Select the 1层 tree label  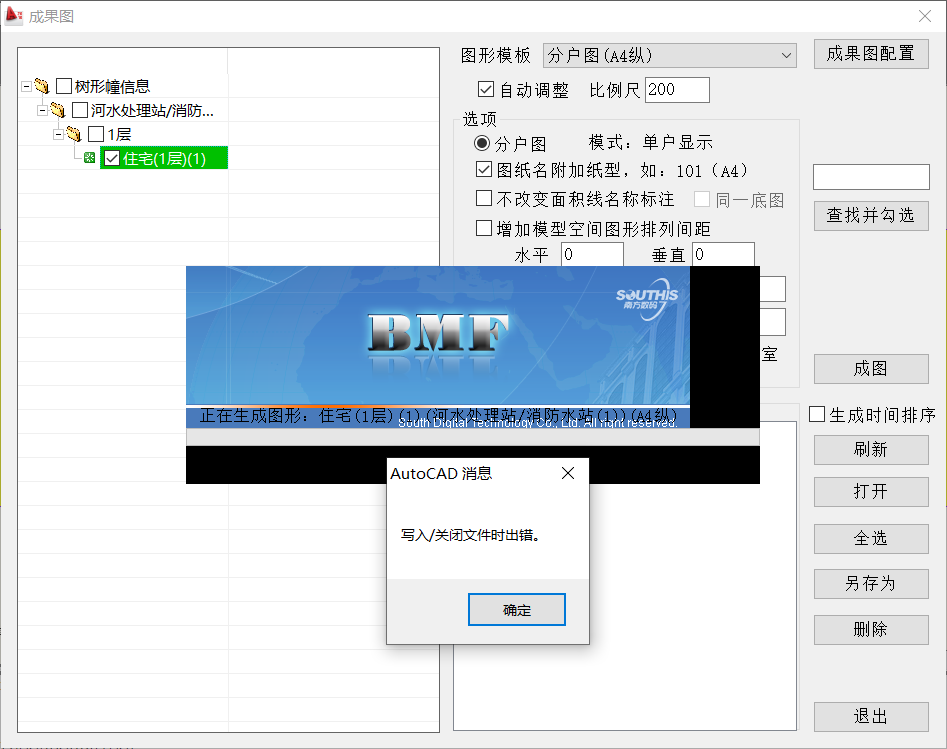pyautogui.click(x=119, y=134)
